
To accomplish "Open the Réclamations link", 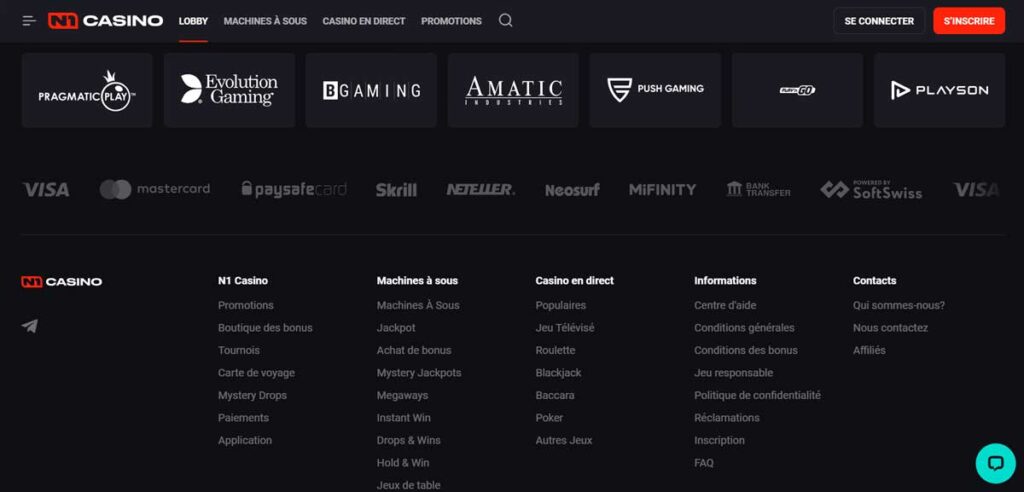I will tap(727, 418).
